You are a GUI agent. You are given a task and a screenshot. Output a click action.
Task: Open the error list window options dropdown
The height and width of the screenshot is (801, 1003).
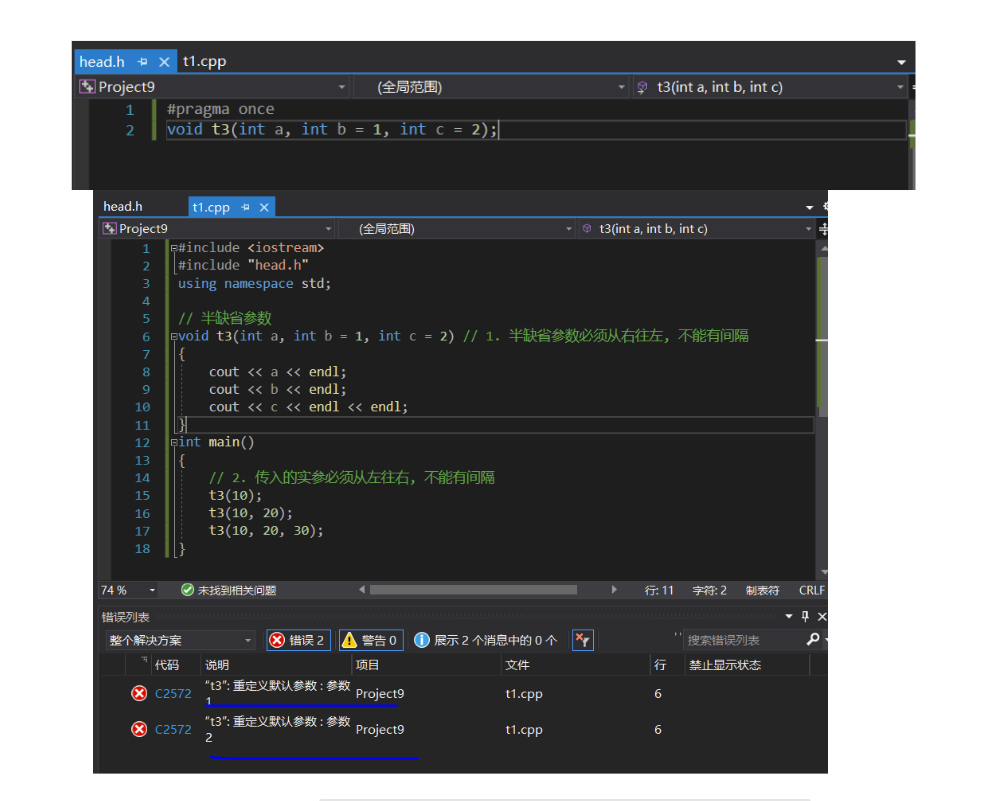tap(789, 616)
